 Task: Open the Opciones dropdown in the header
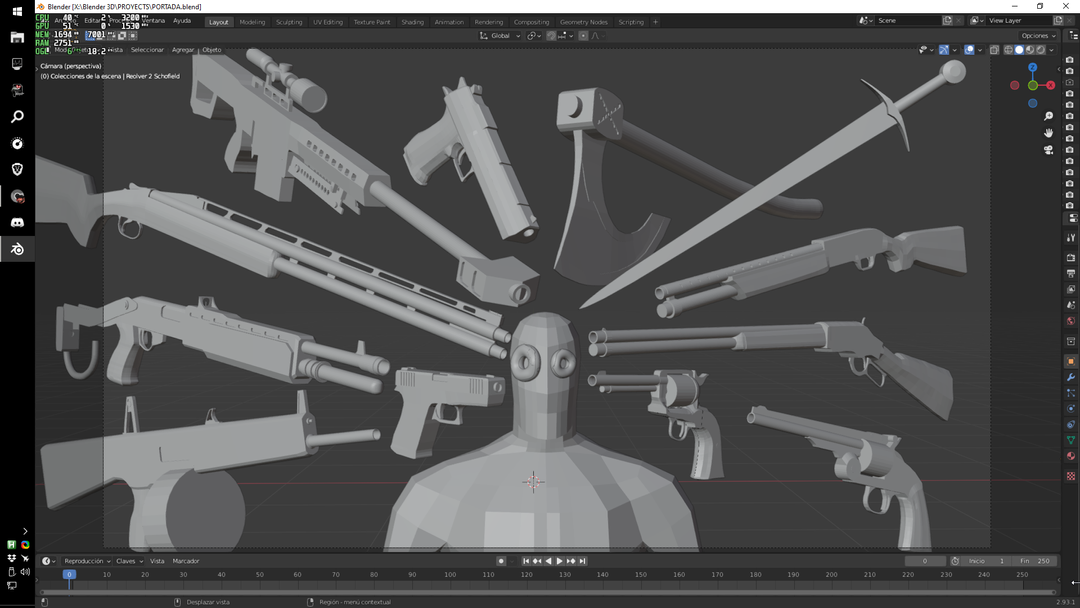[x=1037, y=35]
